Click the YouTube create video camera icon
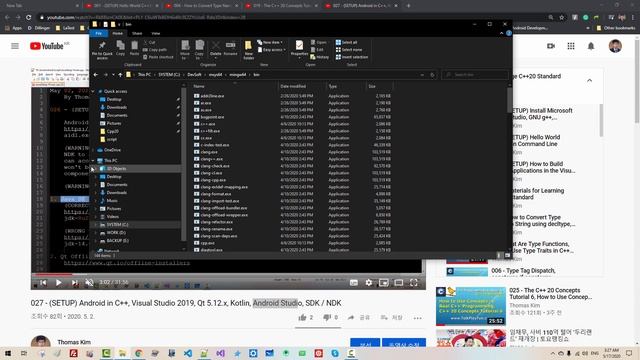This screenshot has height=360, width=640. click(551, 46)
